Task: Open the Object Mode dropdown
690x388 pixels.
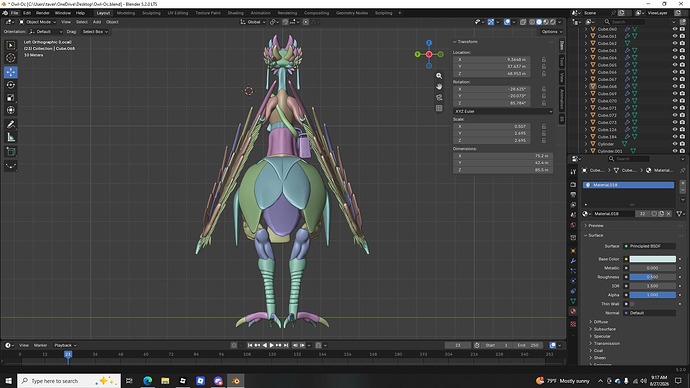Action: click(37, 22)
